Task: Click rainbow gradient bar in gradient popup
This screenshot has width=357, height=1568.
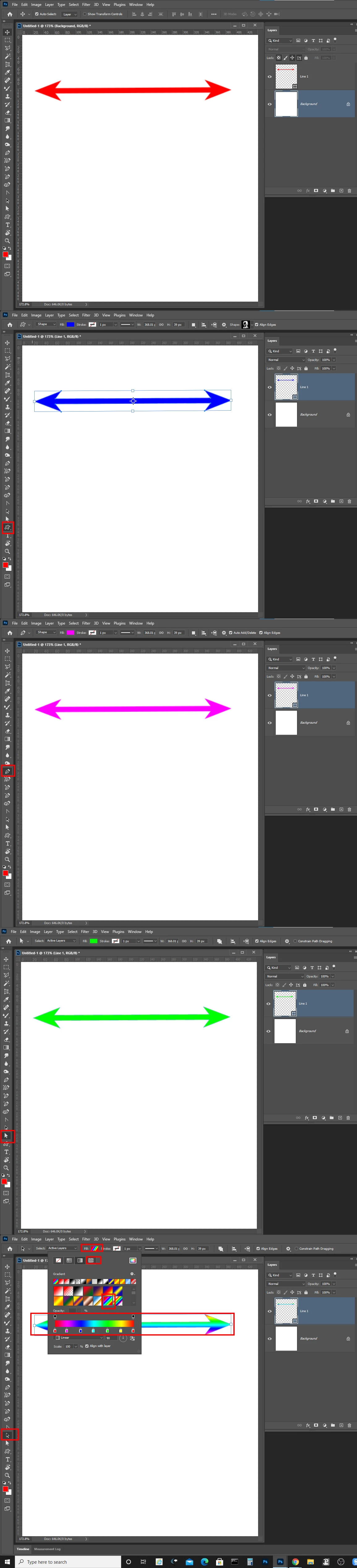Action: tap(94, 1323)
